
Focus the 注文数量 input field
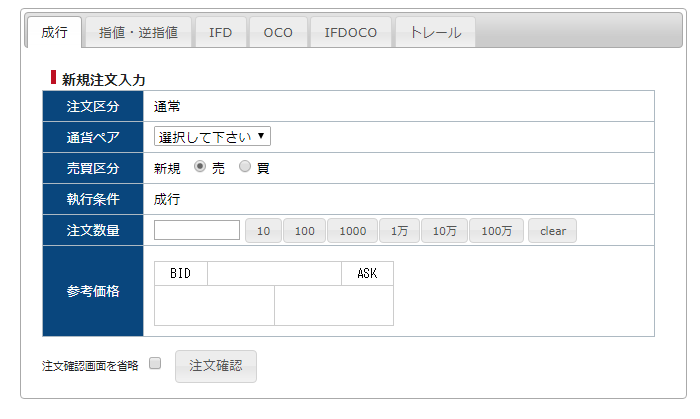point(197,230)
